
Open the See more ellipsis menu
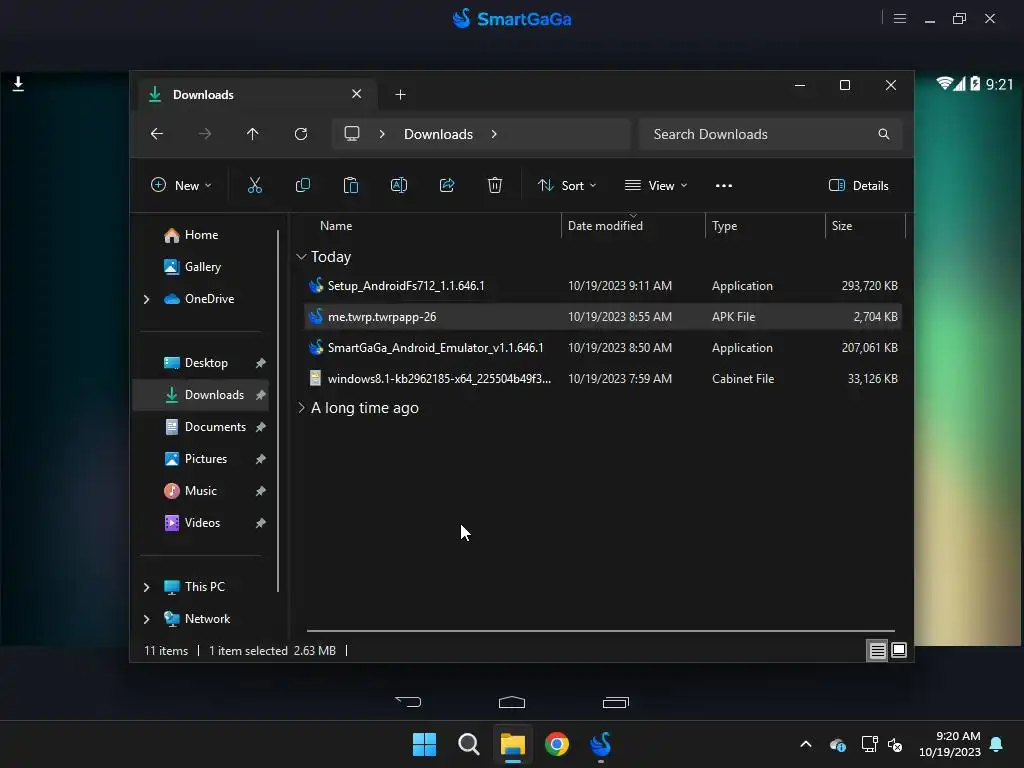tap(723, 185)
